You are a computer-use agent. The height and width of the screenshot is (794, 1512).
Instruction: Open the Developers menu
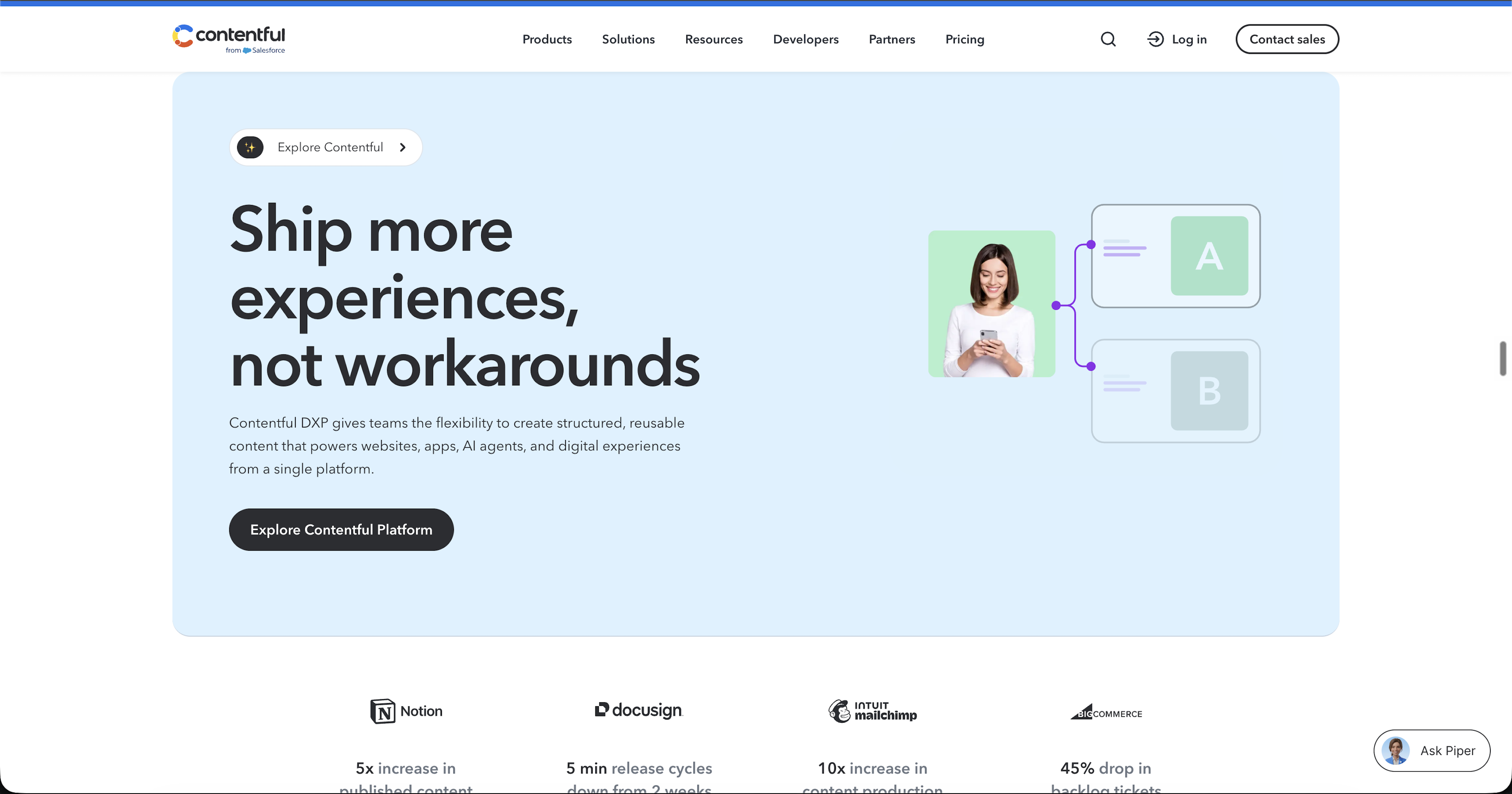tap(806, 39)
